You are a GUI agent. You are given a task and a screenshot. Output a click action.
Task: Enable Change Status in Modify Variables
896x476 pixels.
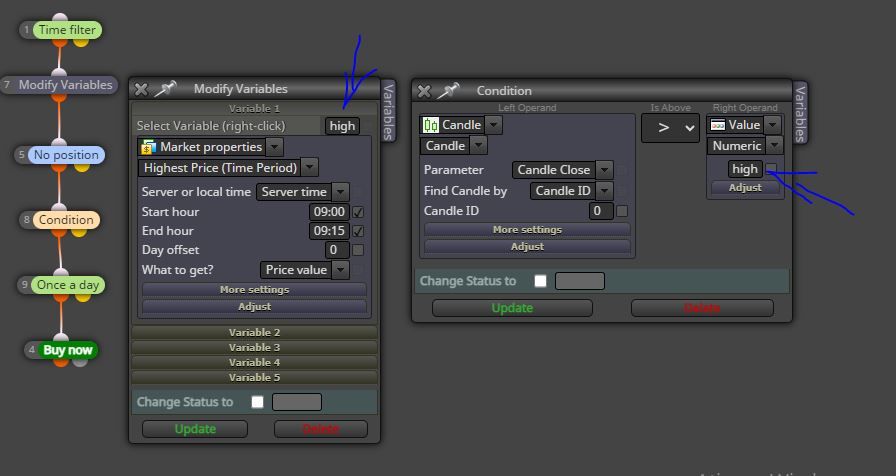coord(257,402)
